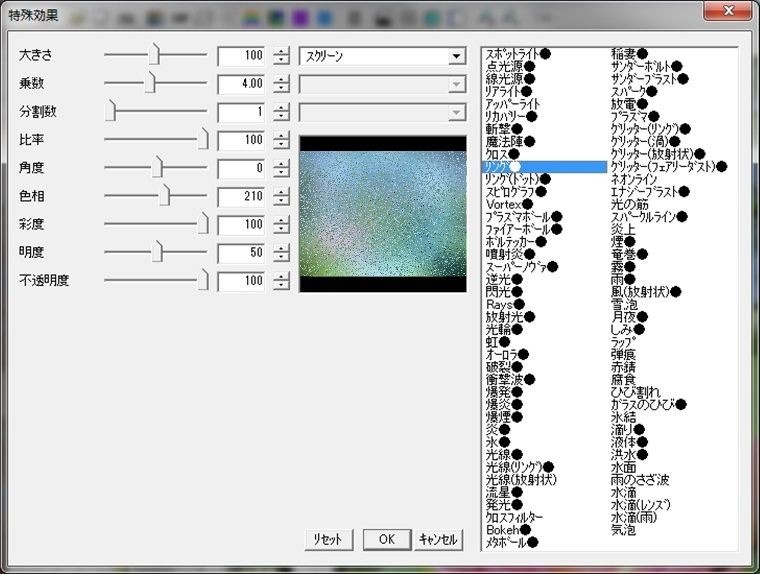
Task: Select 氷結 effect
Action: pos(623,417)
